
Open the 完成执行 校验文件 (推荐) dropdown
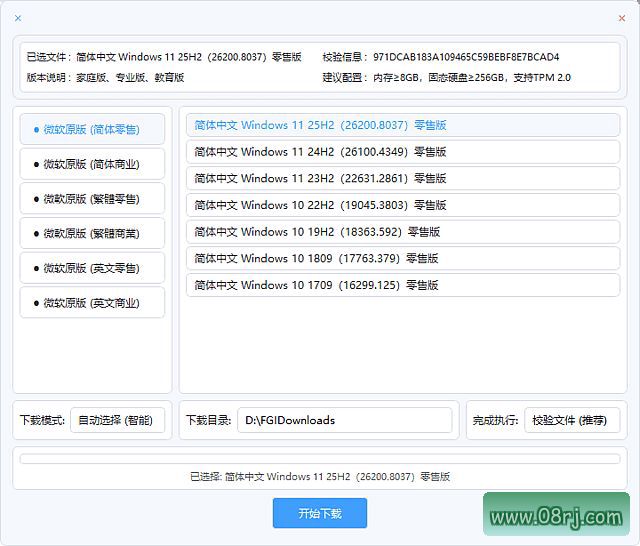pos(571,420)
